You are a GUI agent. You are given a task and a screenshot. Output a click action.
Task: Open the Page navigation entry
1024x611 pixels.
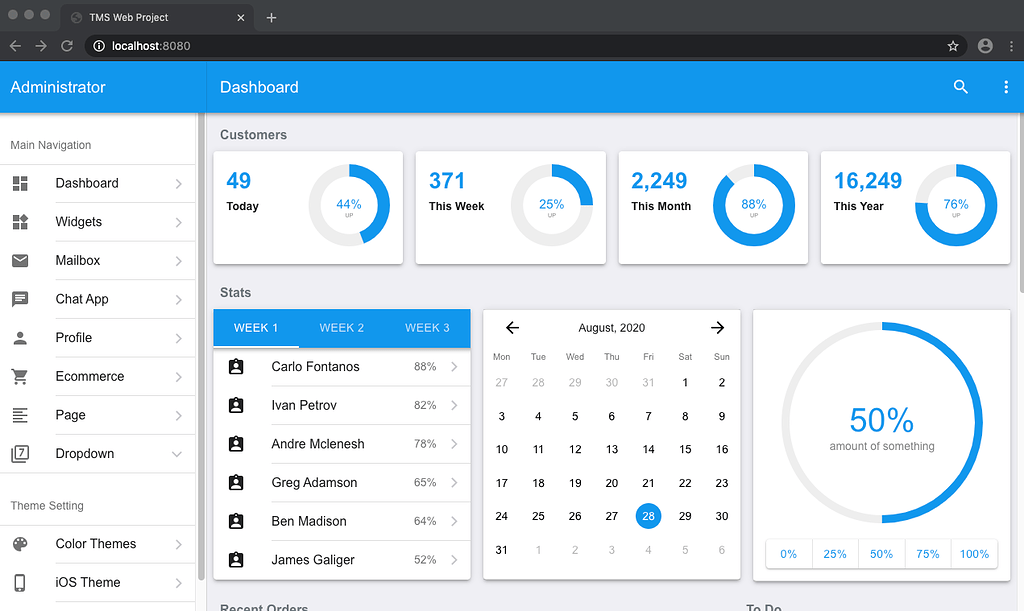(x=70, y=415)
